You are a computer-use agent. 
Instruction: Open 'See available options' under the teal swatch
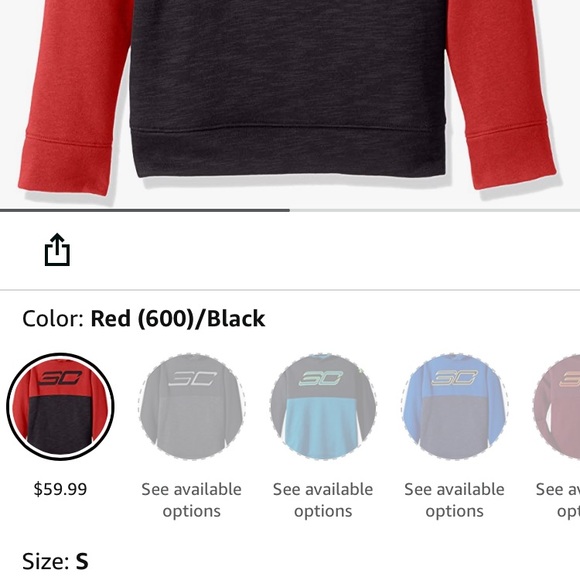coord(323,500)
